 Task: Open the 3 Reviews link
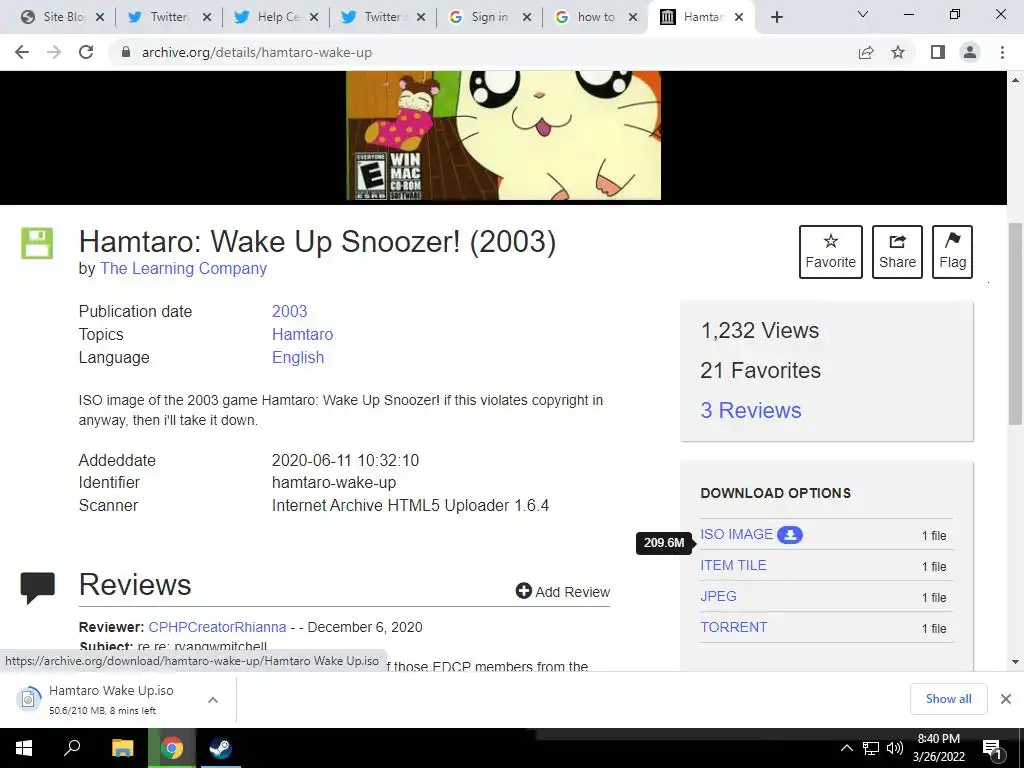tap(750, 410)
